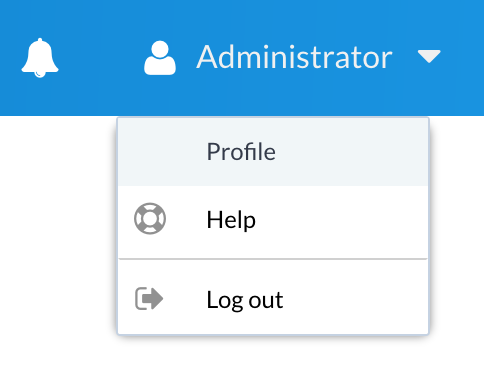Click the Administrator username label
This screenshot has width=484, height=366.
point(294,57)
